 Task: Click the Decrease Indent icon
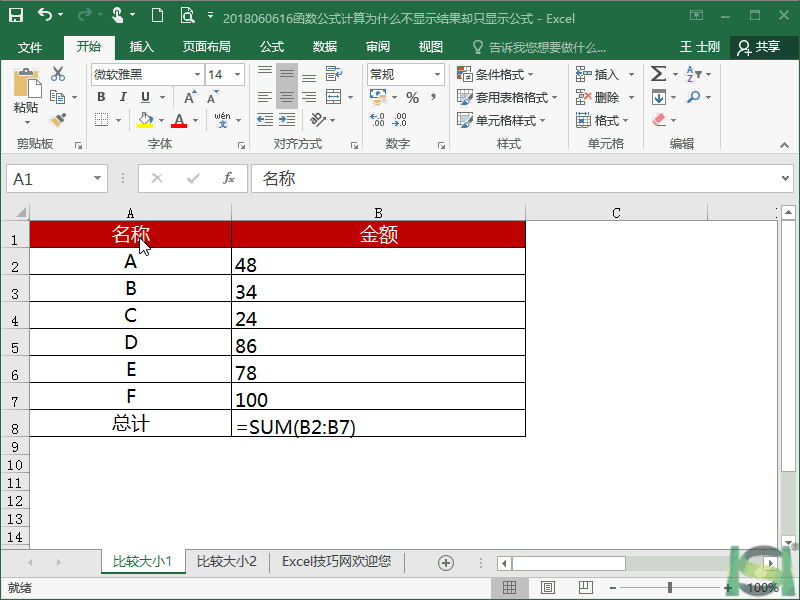coord(265,120)
